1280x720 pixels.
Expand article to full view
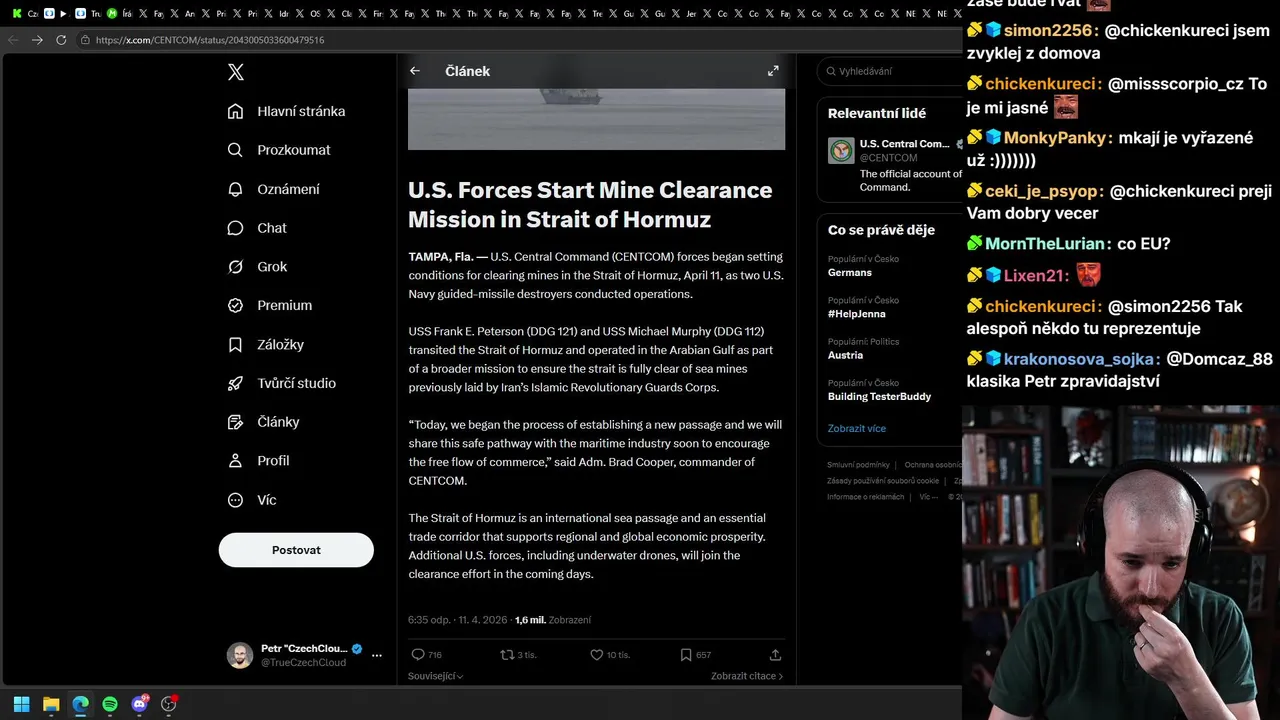(773, 71)
